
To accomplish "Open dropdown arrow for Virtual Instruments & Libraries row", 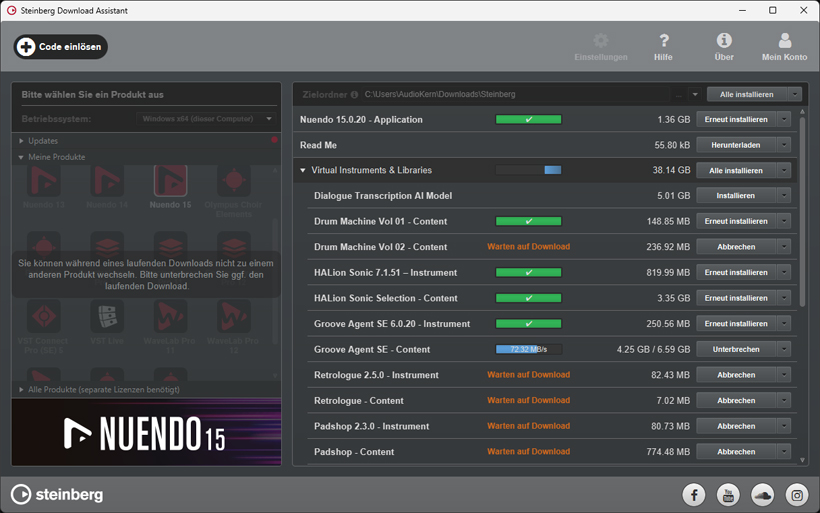I will point(784,170).
